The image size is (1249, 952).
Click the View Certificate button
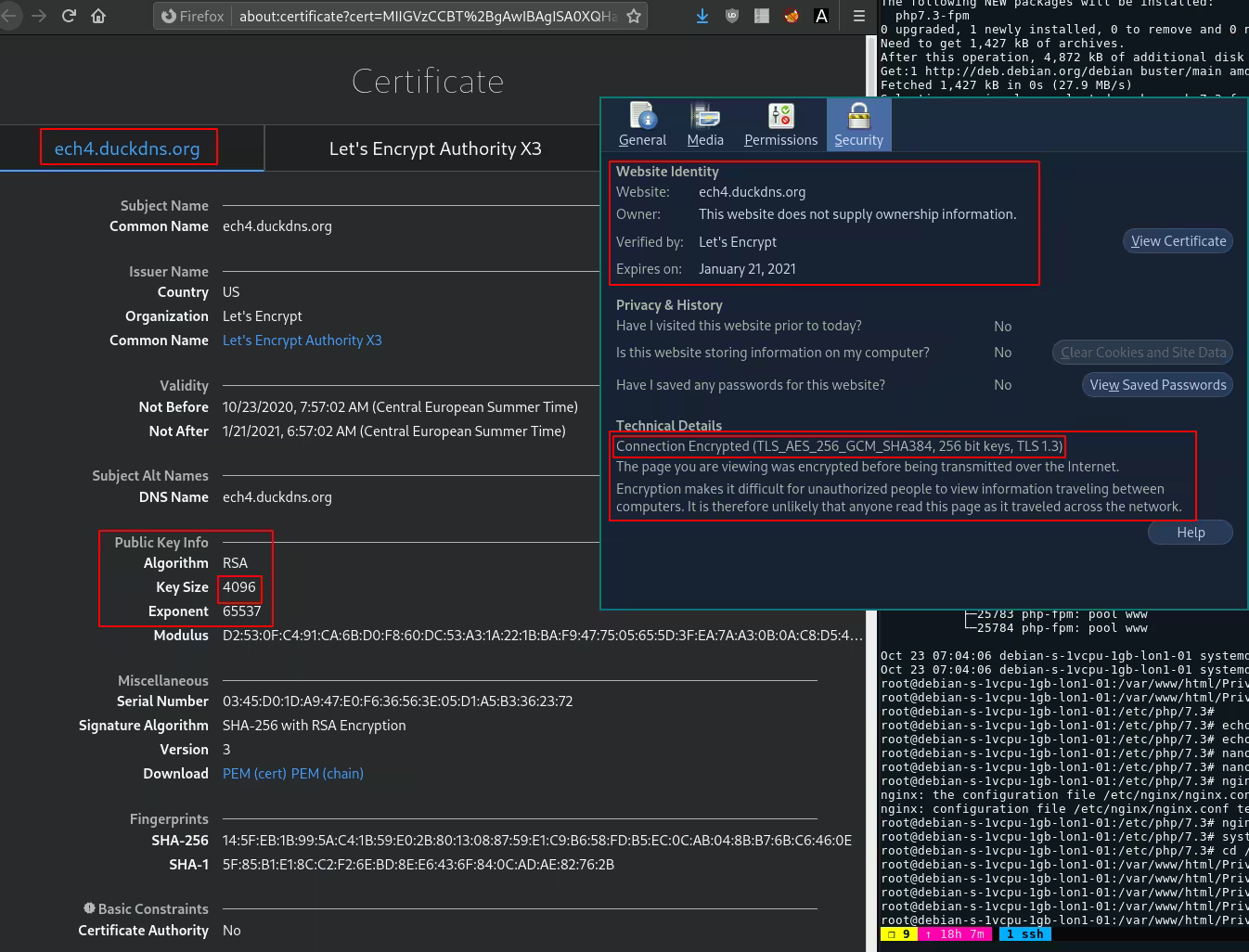pyautogui.click(x=1178, y=241)
